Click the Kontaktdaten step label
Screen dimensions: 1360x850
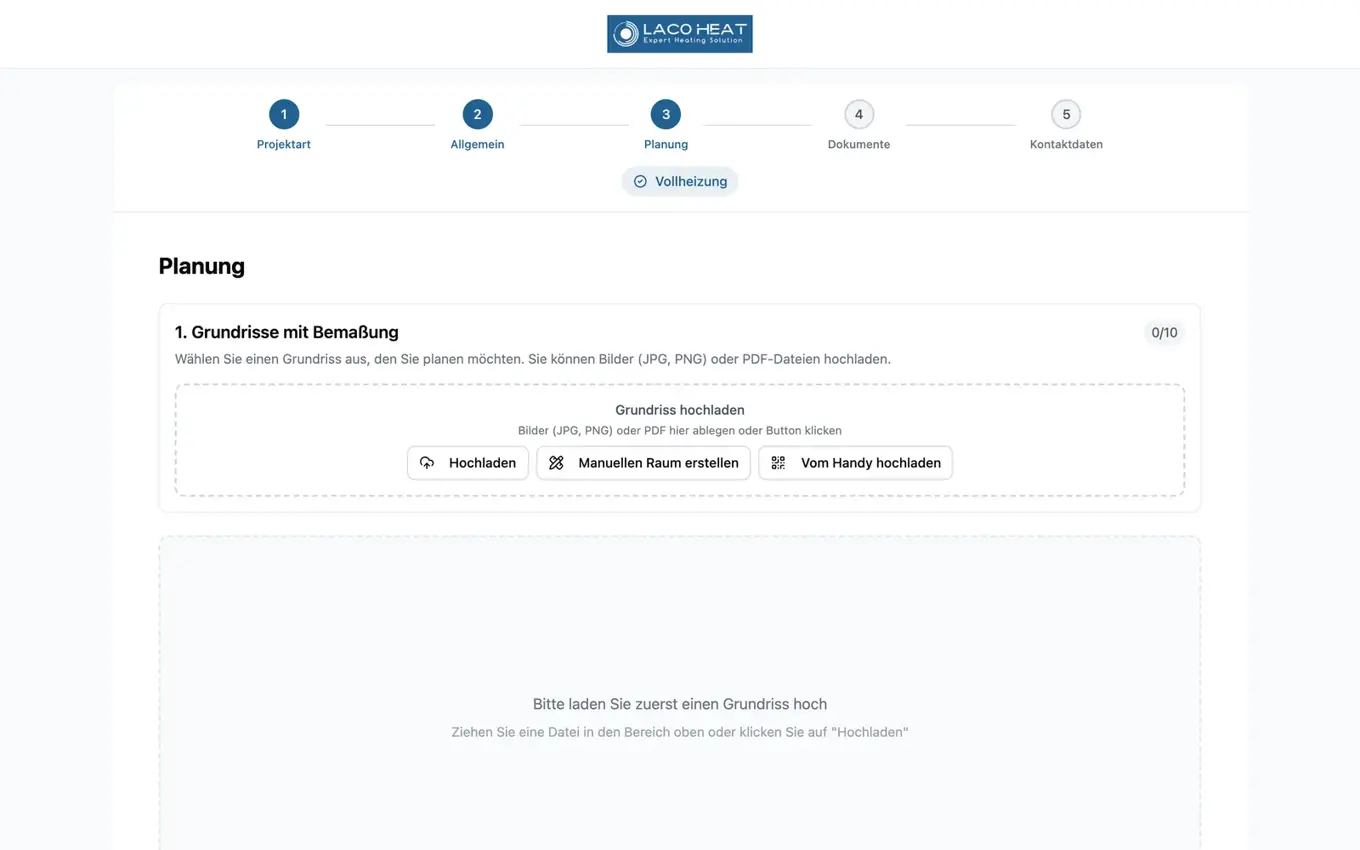pyautogui.click(x=1066, y=144)
